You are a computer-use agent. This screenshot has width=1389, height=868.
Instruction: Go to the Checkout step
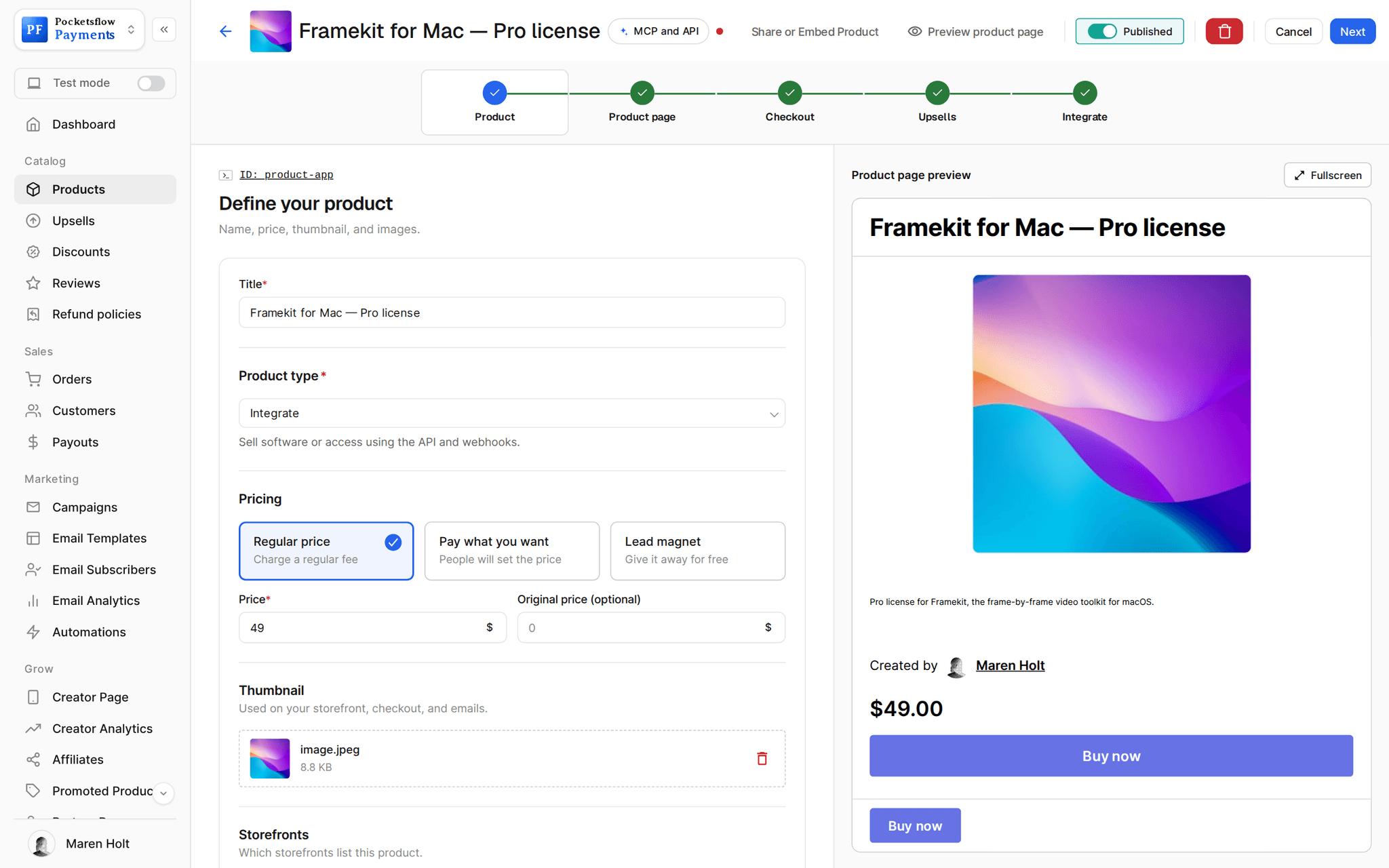click(x=789, y=102)
